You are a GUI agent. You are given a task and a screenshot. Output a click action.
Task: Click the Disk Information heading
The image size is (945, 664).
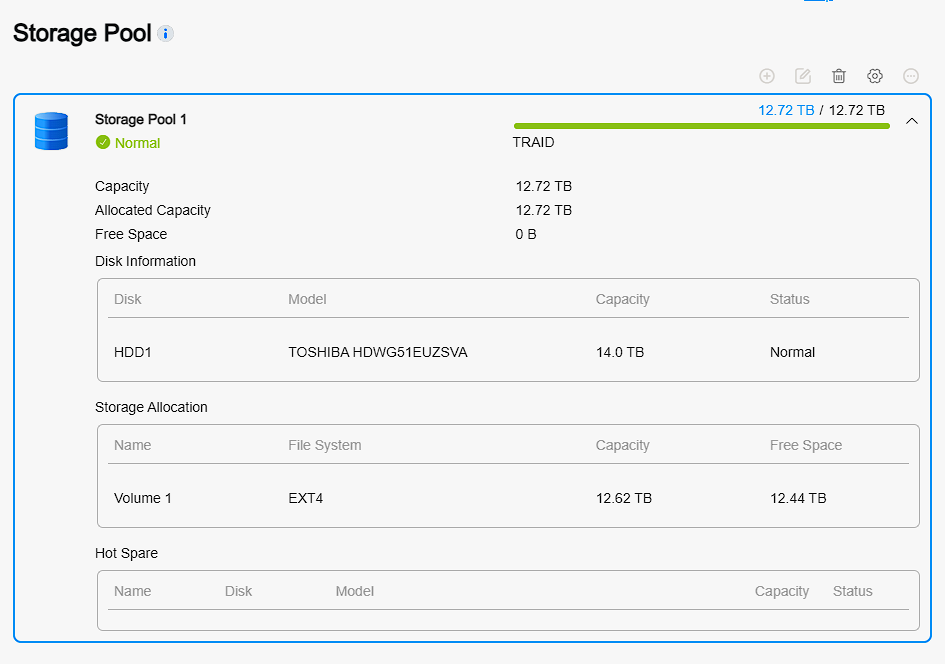coord(145,261)
